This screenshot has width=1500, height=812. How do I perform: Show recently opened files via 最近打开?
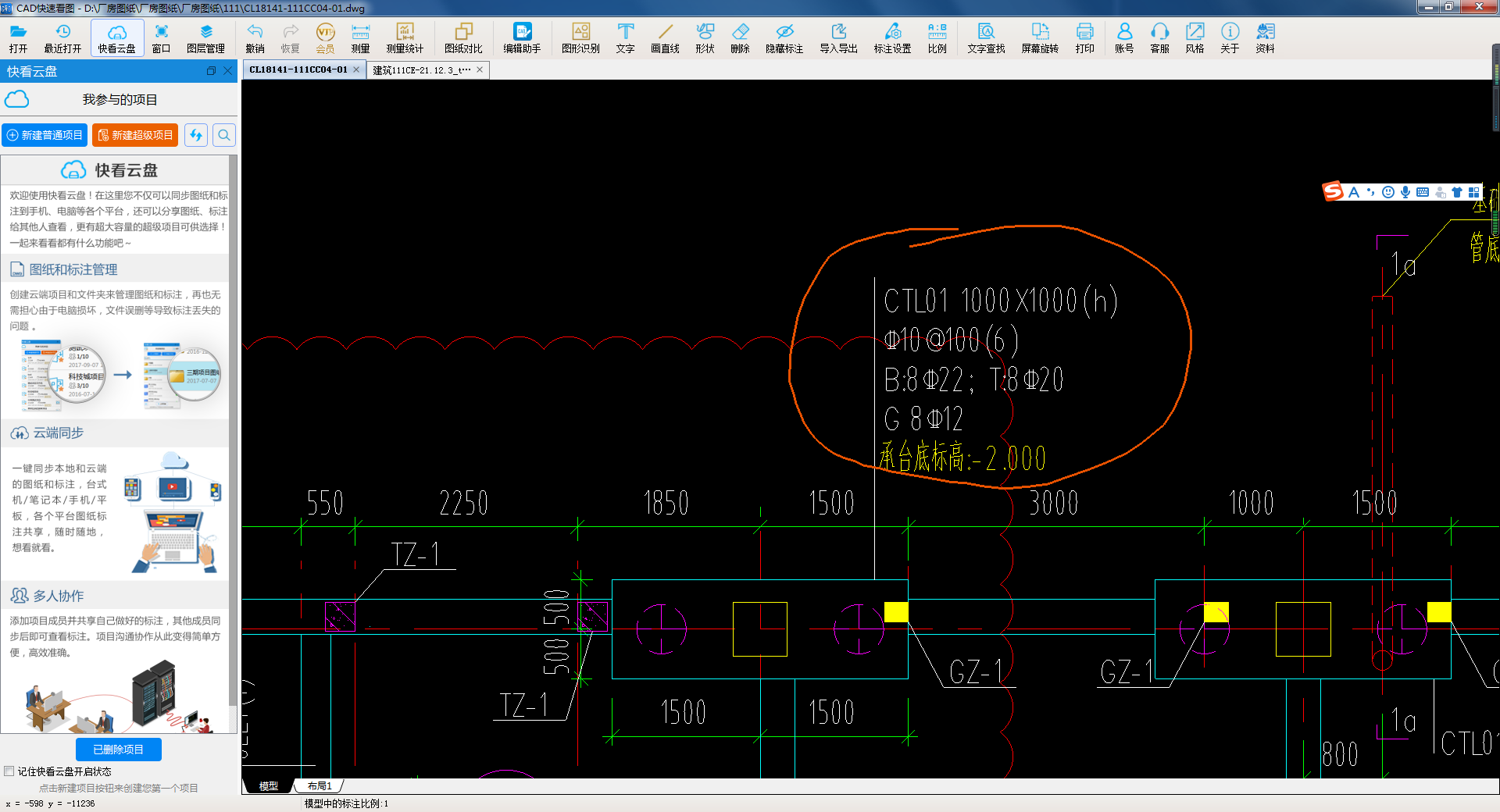tap(62, 37)
